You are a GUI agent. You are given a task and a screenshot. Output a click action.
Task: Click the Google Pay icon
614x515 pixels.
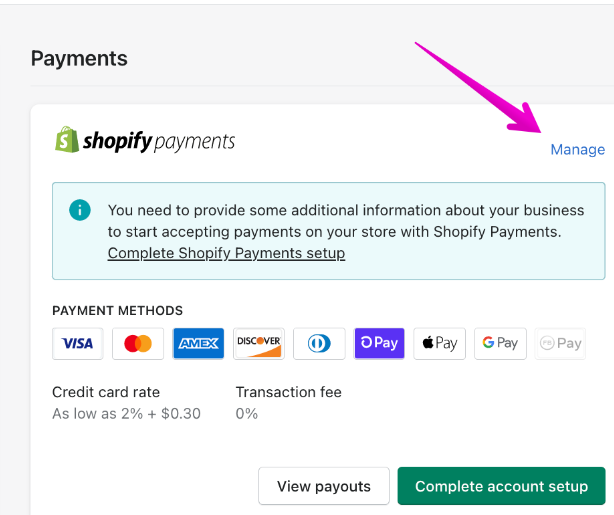(x=500, y=343)
